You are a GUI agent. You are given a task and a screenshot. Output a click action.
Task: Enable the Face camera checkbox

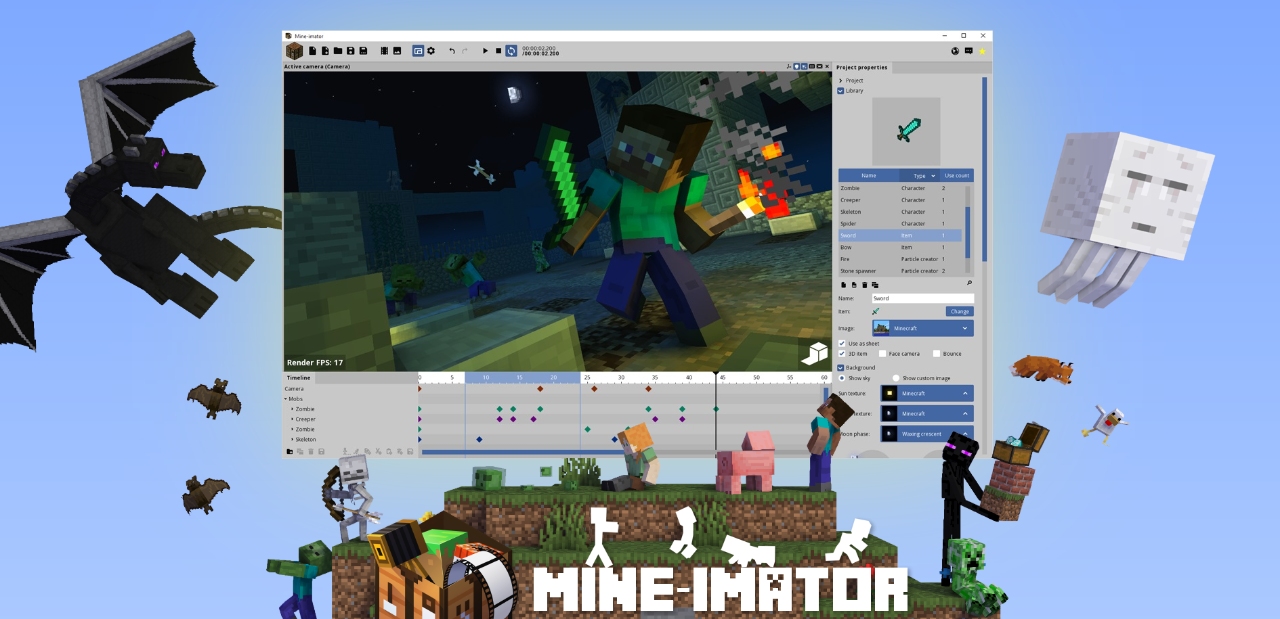coord(883,353)
